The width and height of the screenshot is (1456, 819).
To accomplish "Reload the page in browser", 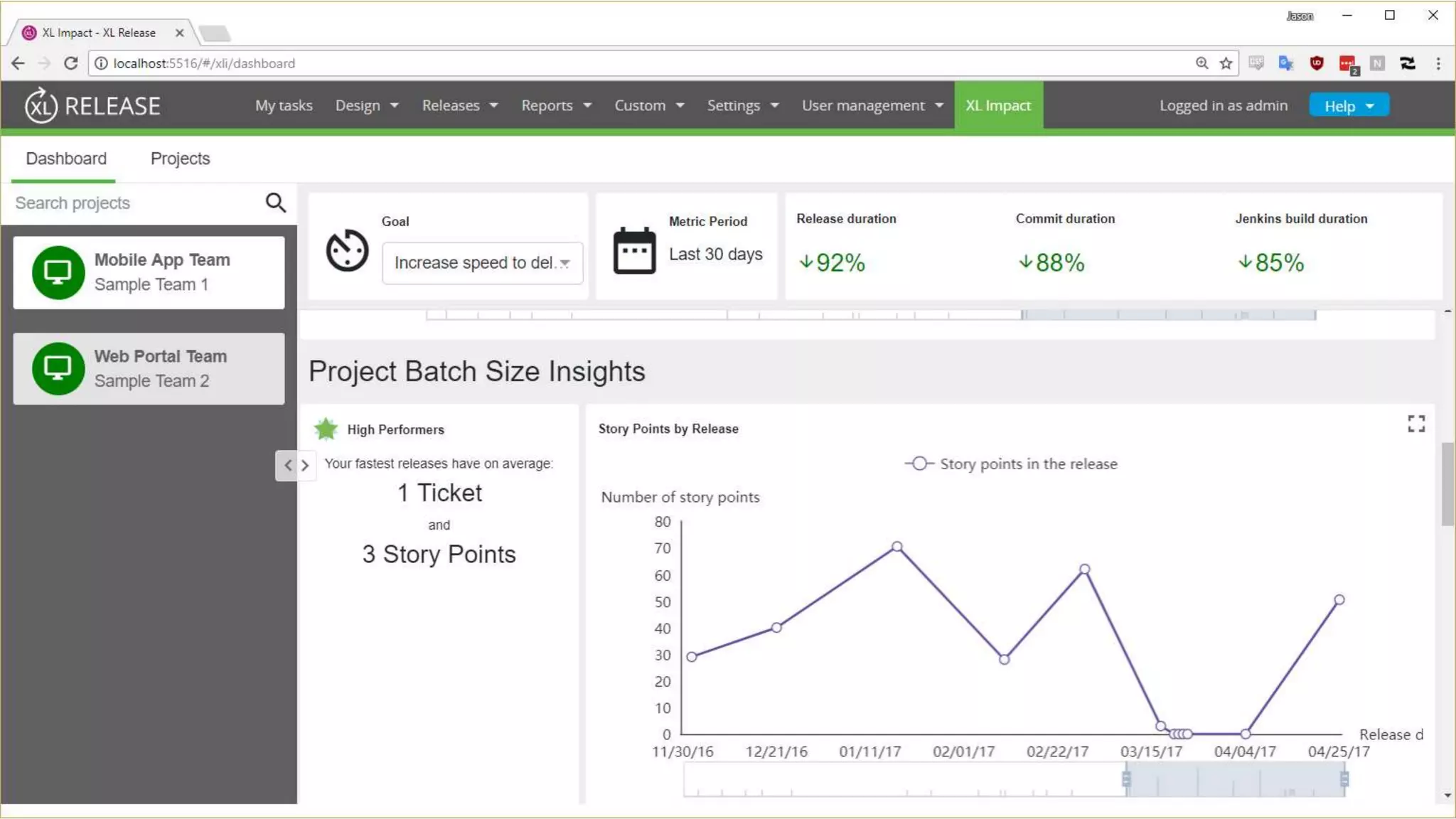I will 70,63.
